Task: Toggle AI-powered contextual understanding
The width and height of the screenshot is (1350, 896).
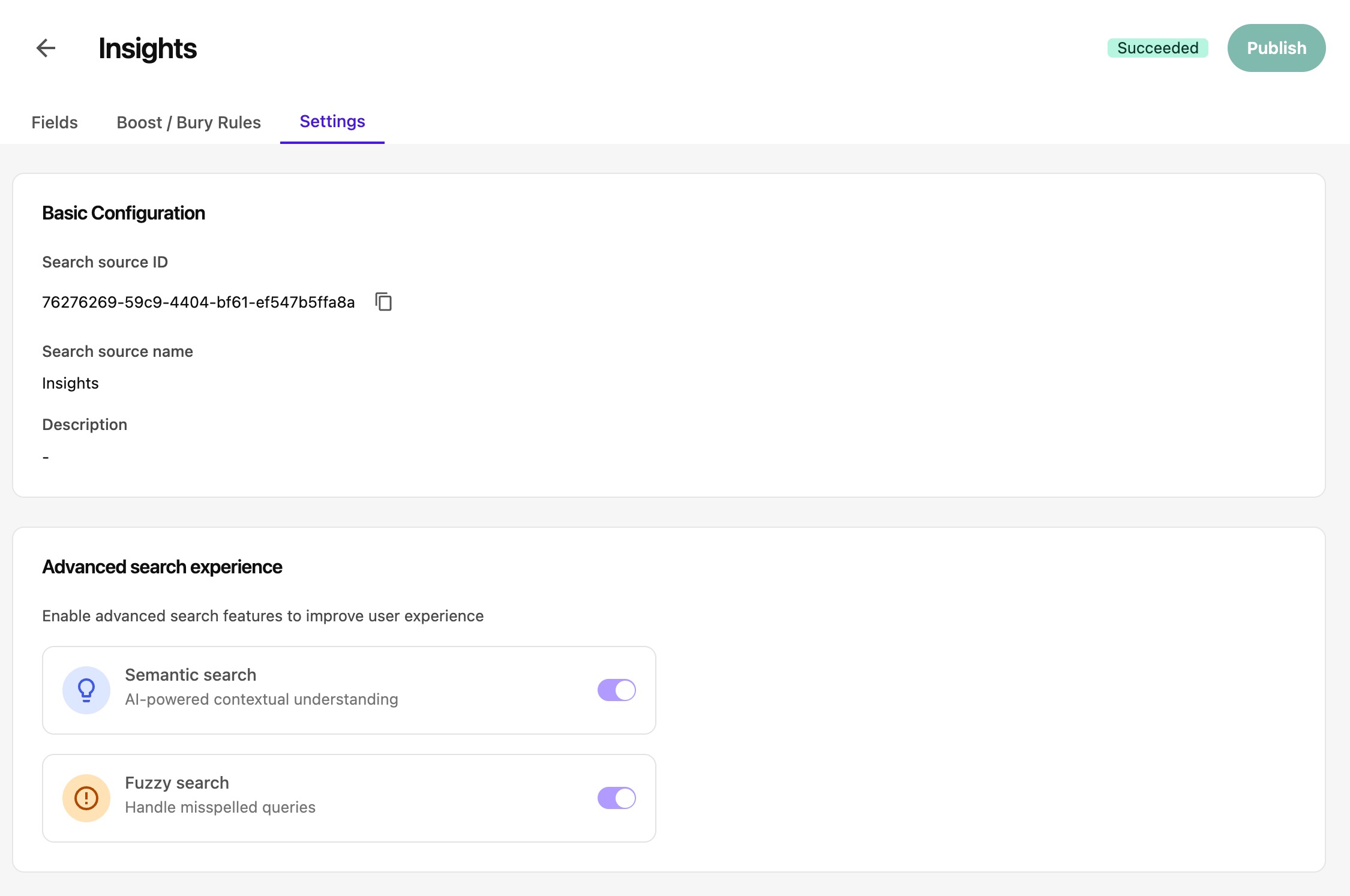Action: click(616, 690)
